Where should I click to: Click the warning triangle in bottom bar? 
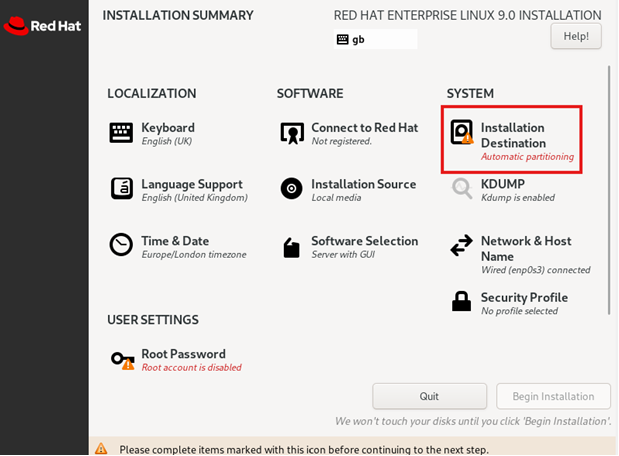click(101, 449)
